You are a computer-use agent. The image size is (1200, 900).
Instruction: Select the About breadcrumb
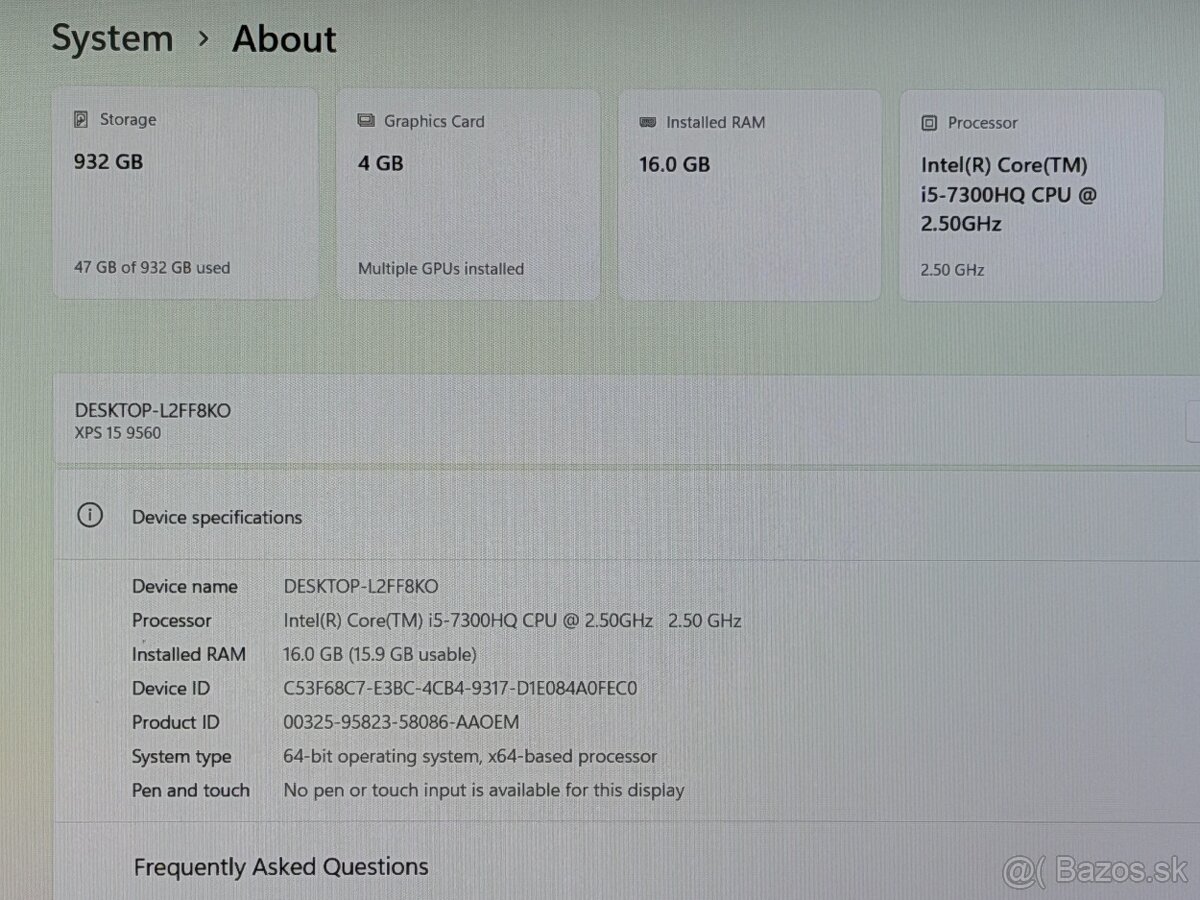(284, 40)
